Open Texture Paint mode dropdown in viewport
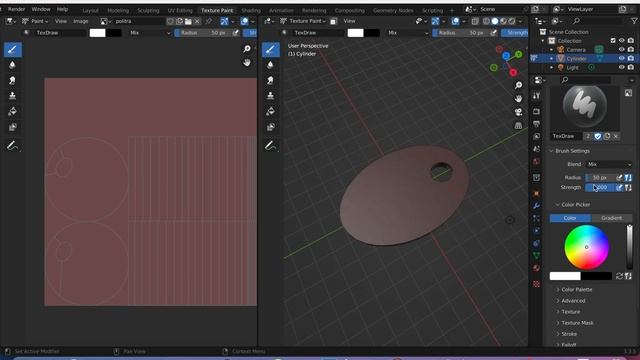640x360 pixels. click(x=303, y=21)
